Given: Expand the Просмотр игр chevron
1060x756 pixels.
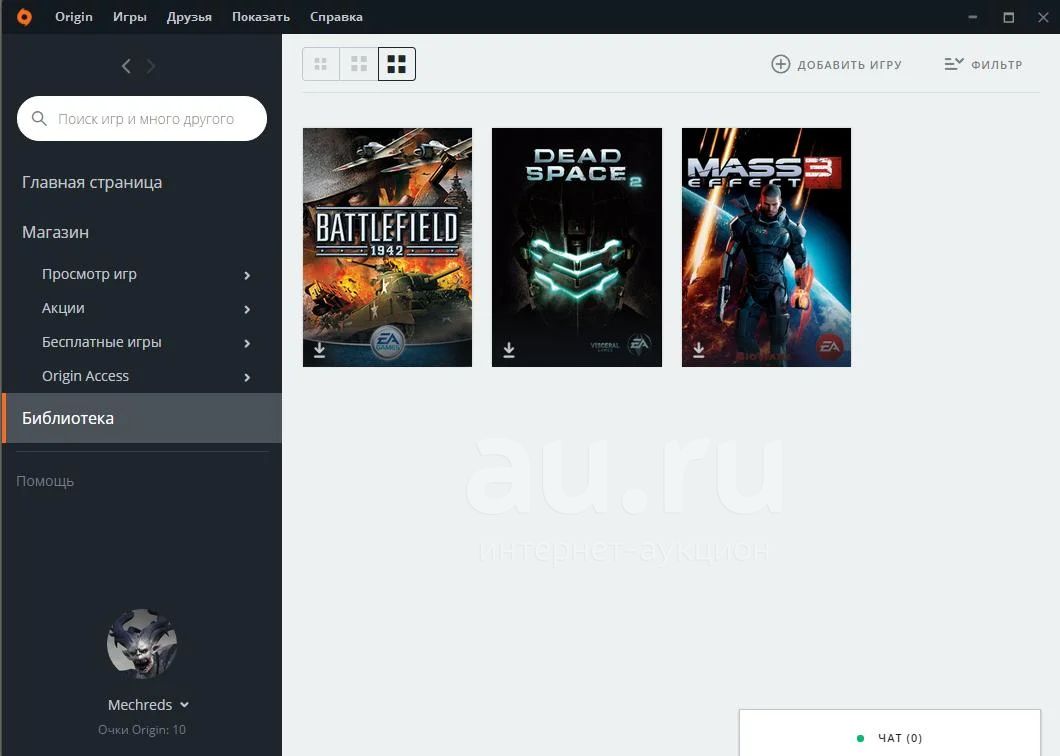Looking at the screenshot, I should click(x=247, y=275).
